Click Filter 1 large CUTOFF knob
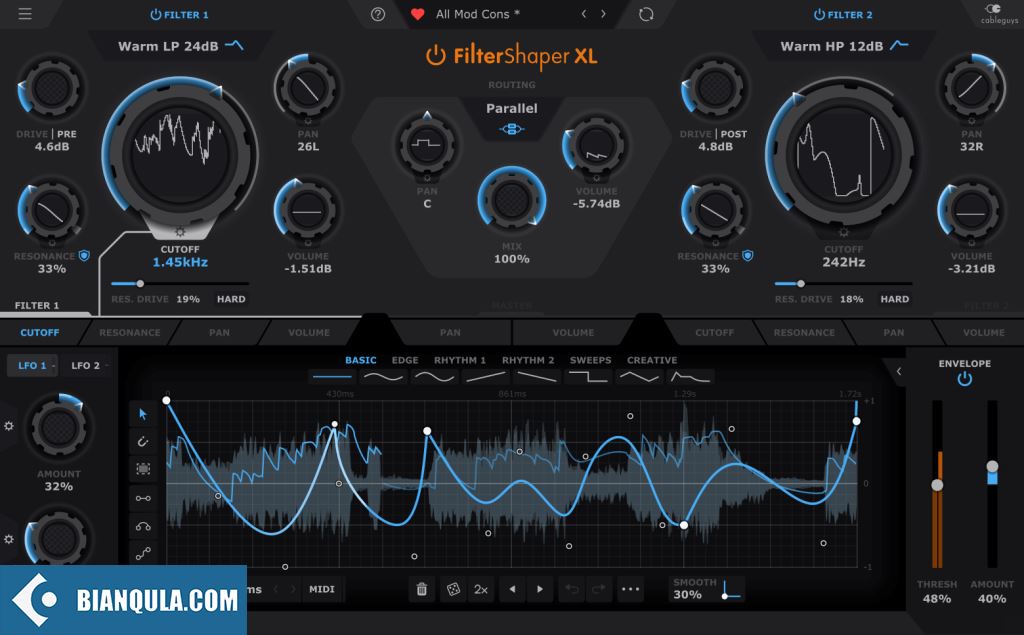The width and height of the screenshot is (1024, 635). tap(180, 155)
